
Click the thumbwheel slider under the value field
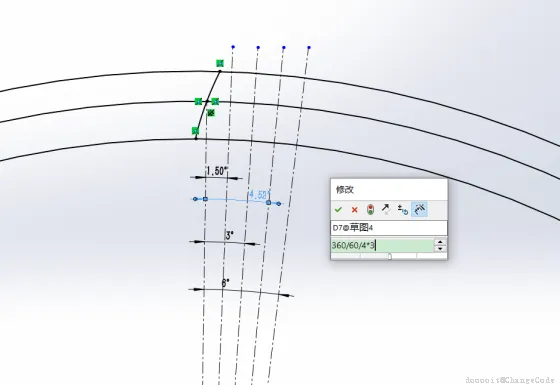click(389, 256)
